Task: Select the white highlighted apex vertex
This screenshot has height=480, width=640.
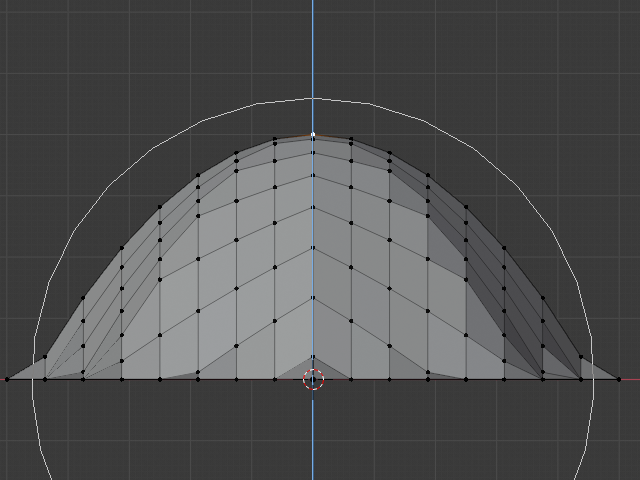Action: [x=313, y=134]
